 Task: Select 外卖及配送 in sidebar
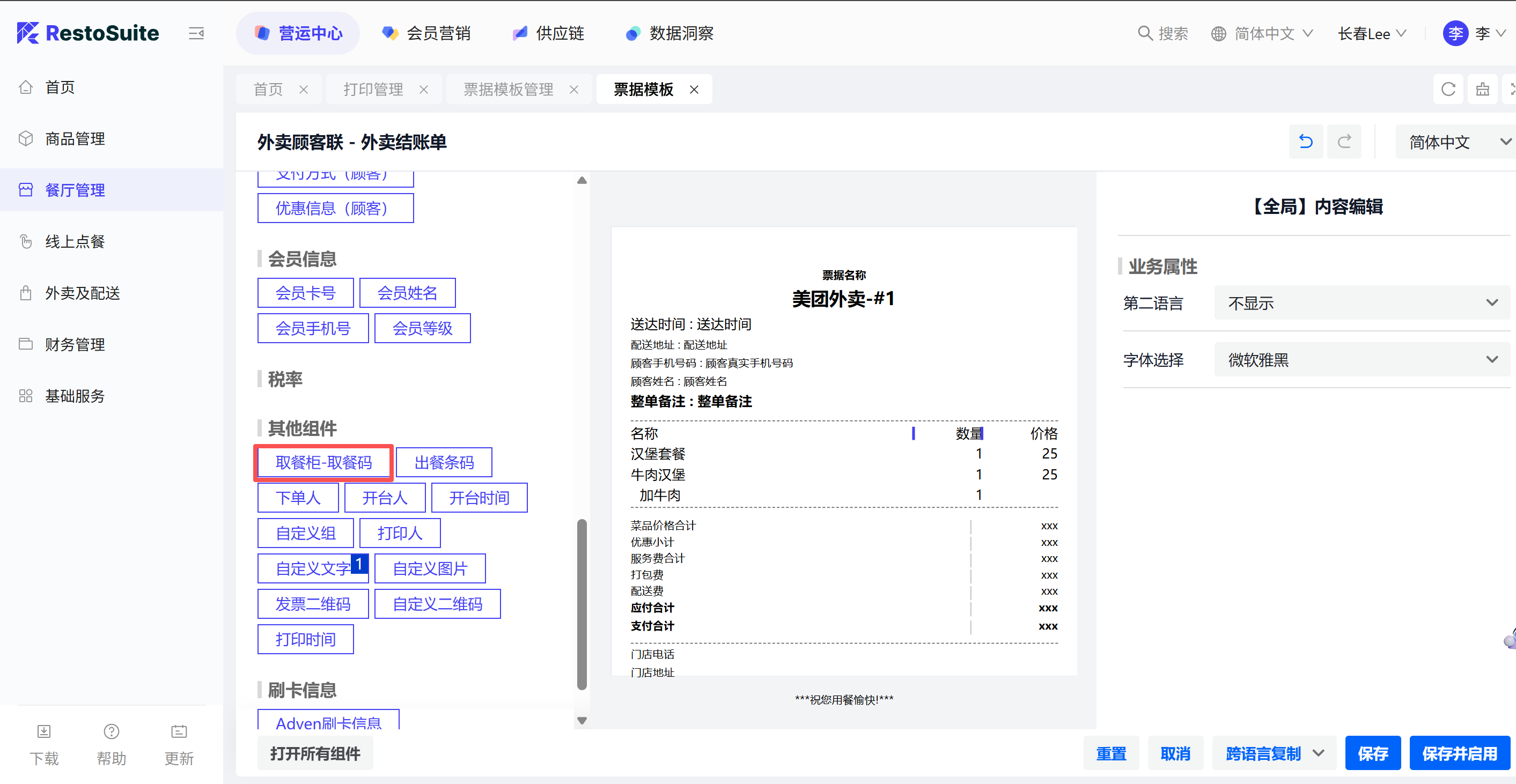tap(83, 293)
